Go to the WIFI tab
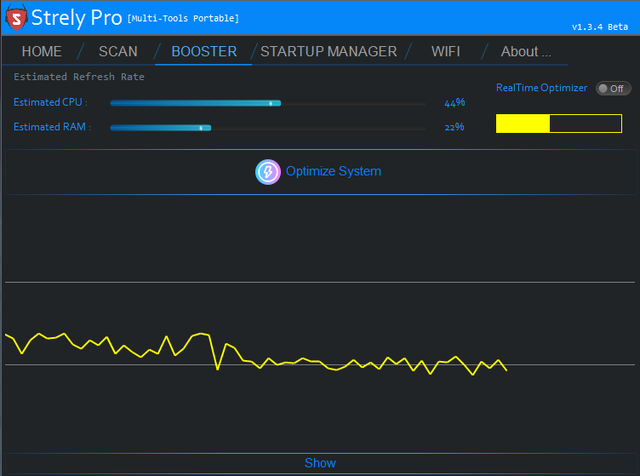 (445, 51)
